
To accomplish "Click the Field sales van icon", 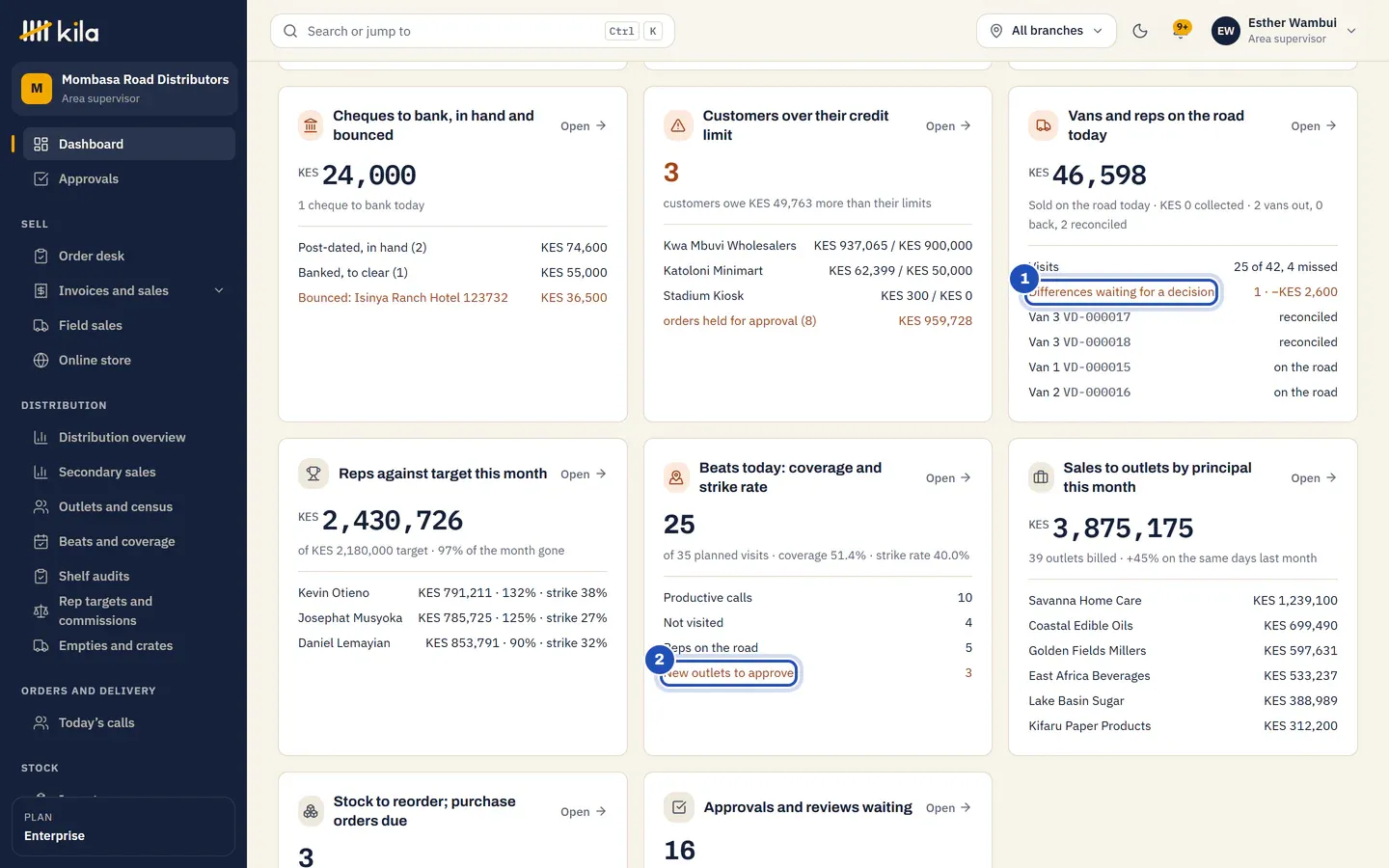I will [41, 325].
